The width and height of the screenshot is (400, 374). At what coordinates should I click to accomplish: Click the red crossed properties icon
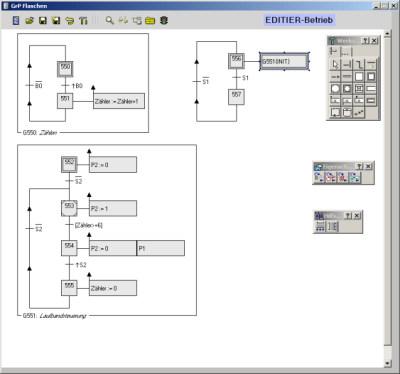pyautogui.click(x=343, y=177)
